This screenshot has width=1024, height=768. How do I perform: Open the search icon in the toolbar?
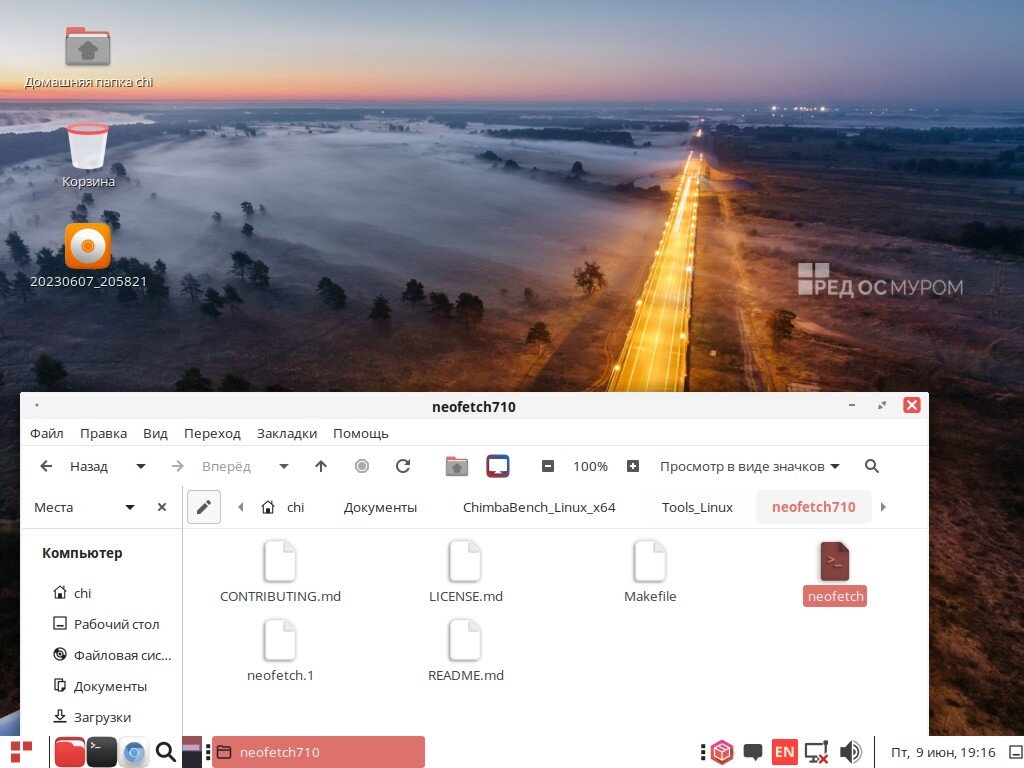871,466
